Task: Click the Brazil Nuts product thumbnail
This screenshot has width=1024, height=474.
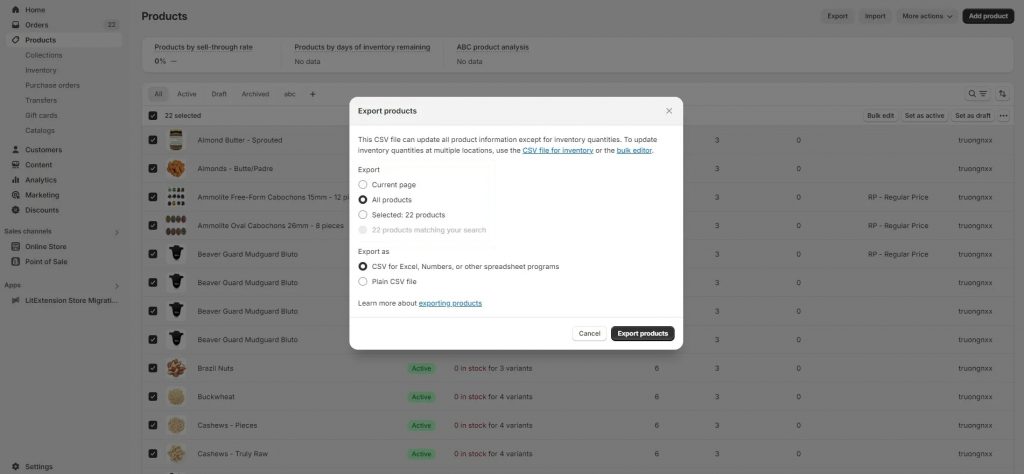Action: [x=176, y=368]
